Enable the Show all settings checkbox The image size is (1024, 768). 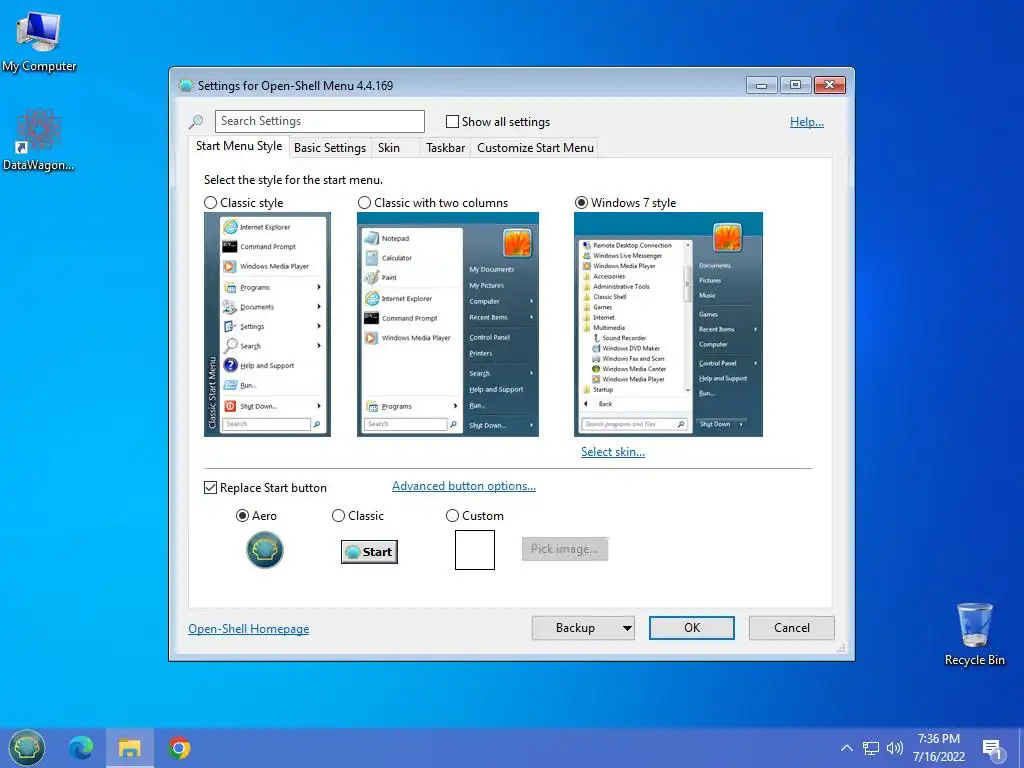452,121
